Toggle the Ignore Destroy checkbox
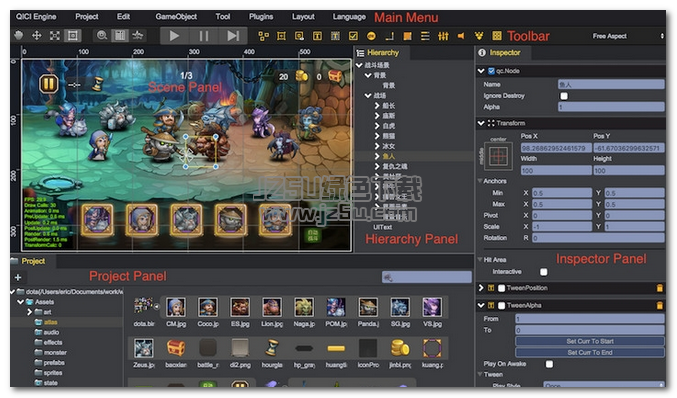 click(564, 96)
